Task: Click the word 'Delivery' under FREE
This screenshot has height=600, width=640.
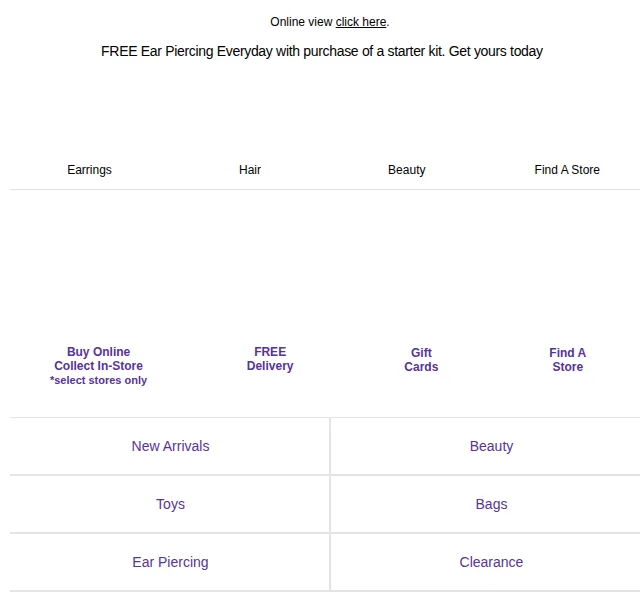Action: (270, 366)
